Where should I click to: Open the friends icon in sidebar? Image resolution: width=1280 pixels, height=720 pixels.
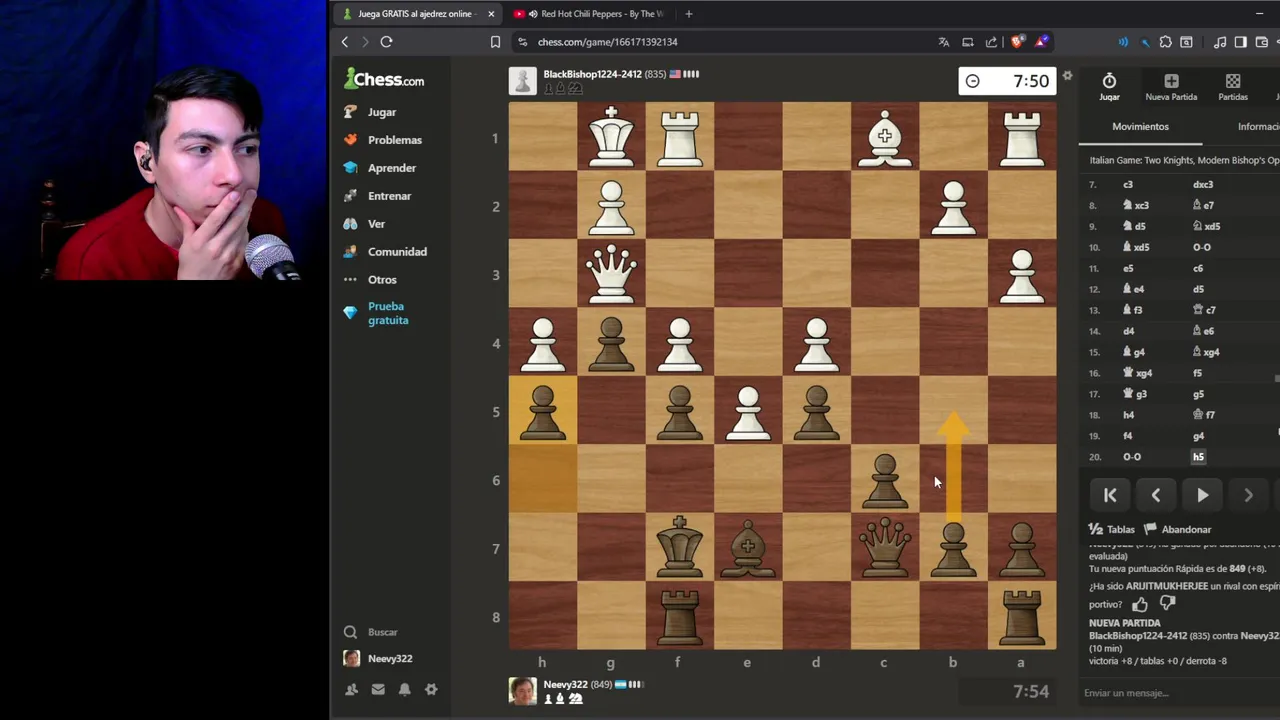(351, 689)
